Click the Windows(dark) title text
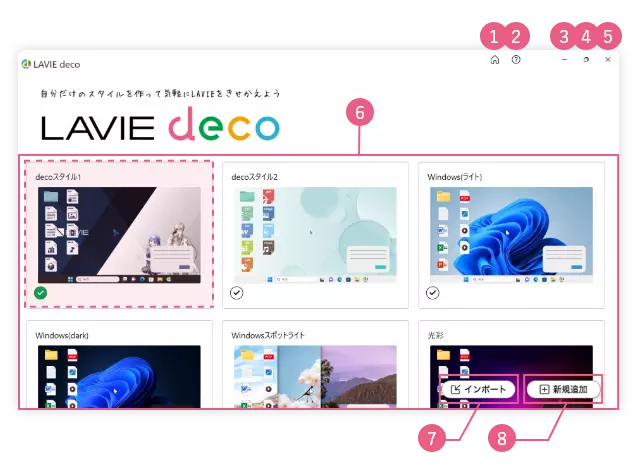This screenshot has width=640, height=472. tap(62, 335)
